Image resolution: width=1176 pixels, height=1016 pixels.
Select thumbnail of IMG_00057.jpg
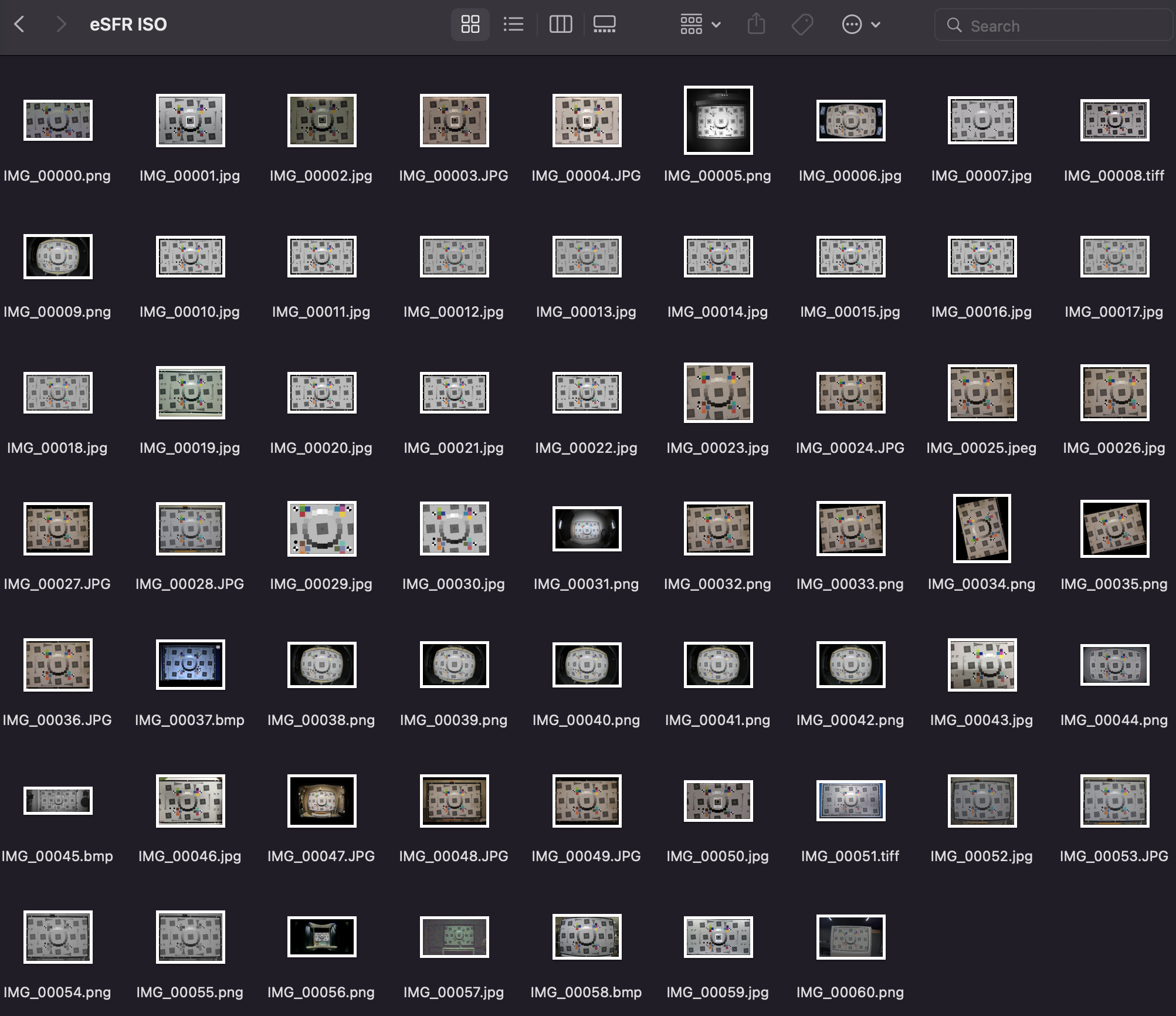click(x=455, y=937)
